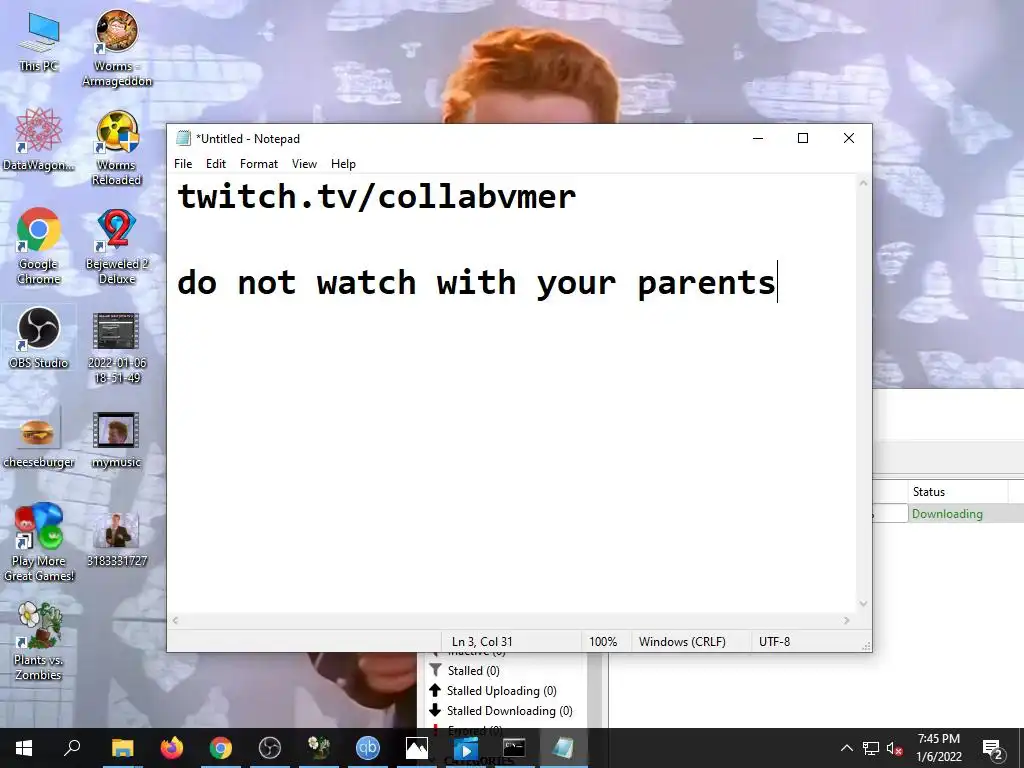Open muted volume tray icon
1024x768 pixels.
pos(895,748)
